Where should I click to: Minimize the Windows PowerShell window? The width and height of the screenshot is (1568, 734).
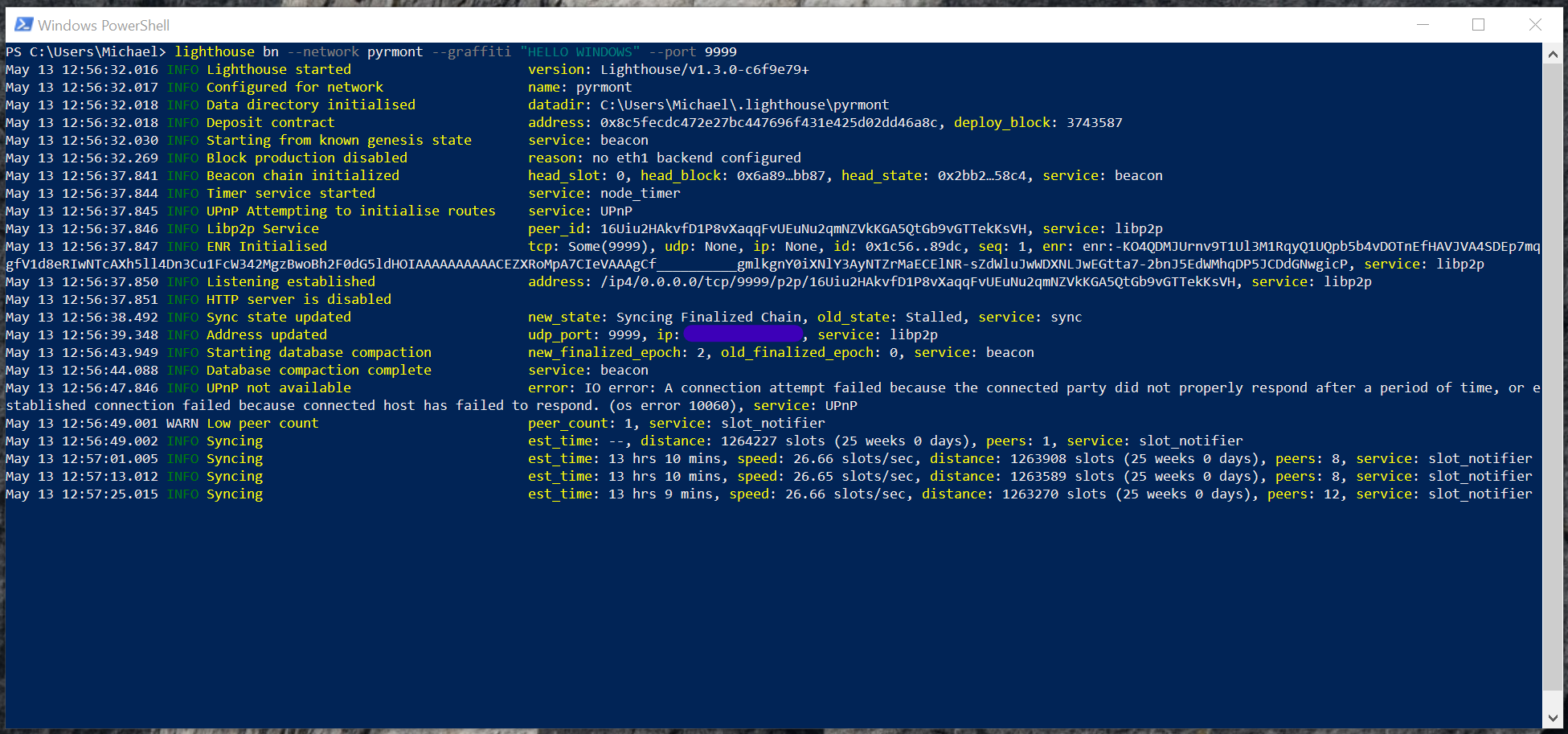[x=1423, y=25]
